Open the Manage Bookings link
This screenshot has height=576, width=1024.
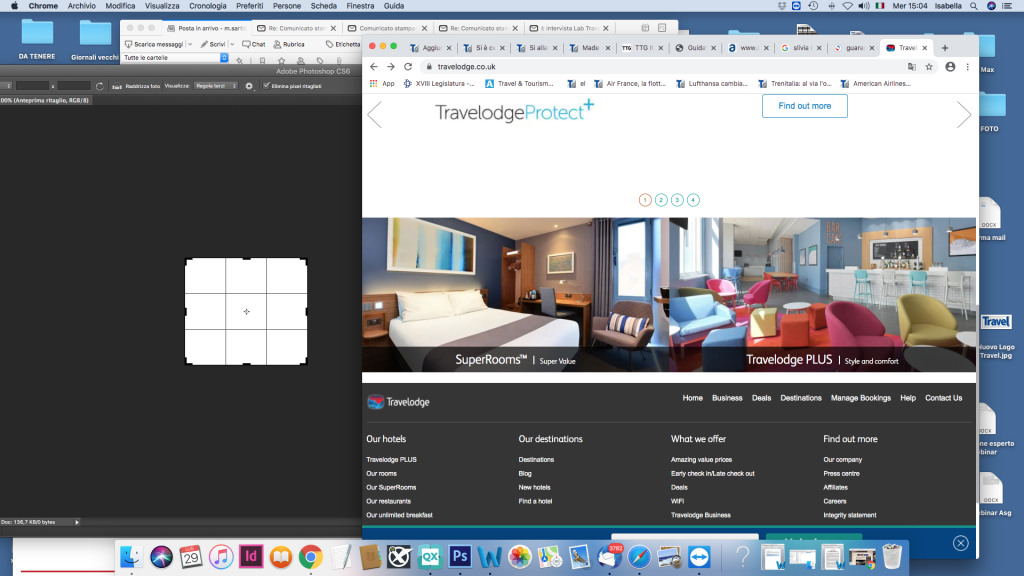pyautogui.click(x=860, y=398)
